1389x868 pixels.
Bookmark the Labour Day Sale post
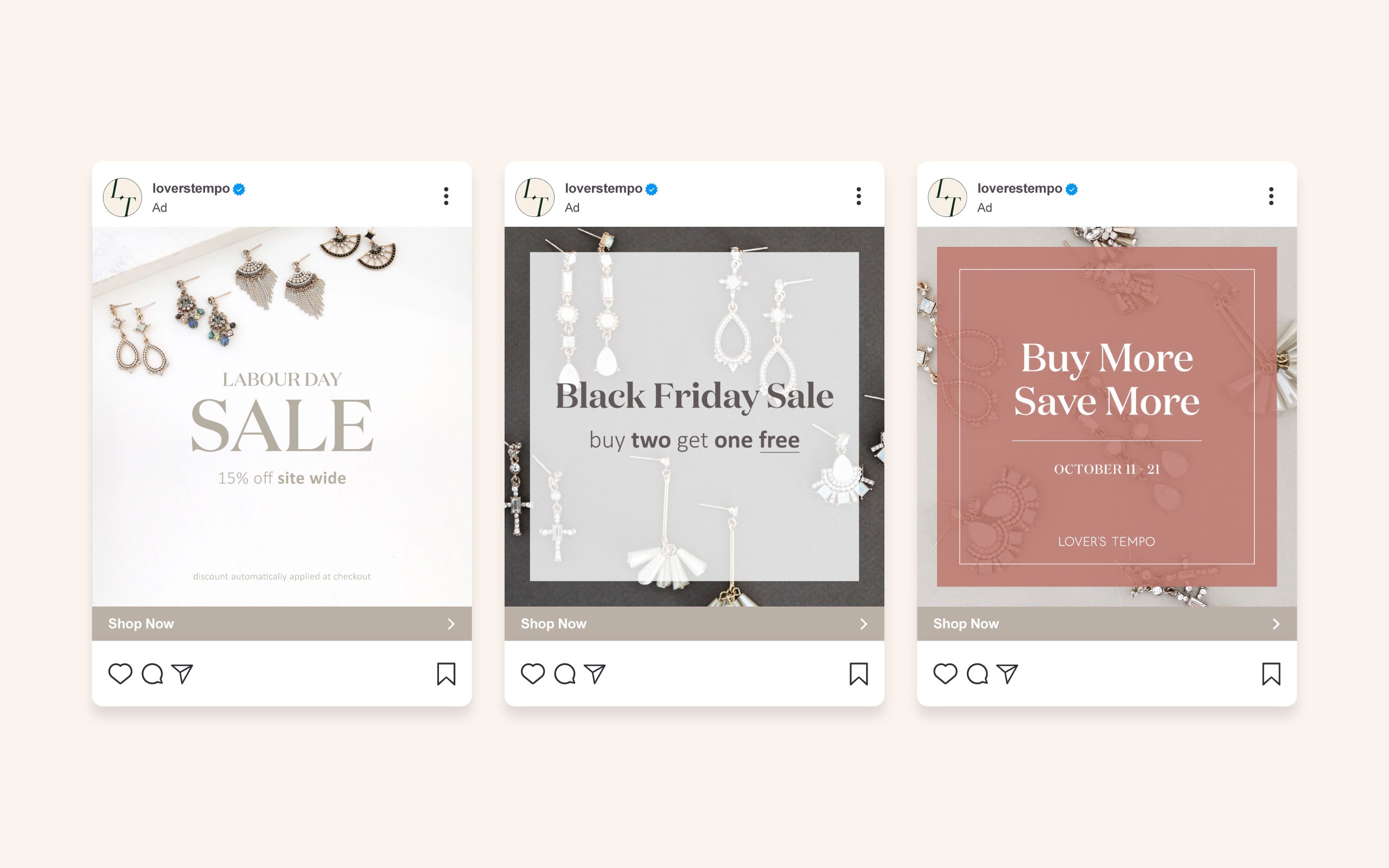click(x=446, y=674)
